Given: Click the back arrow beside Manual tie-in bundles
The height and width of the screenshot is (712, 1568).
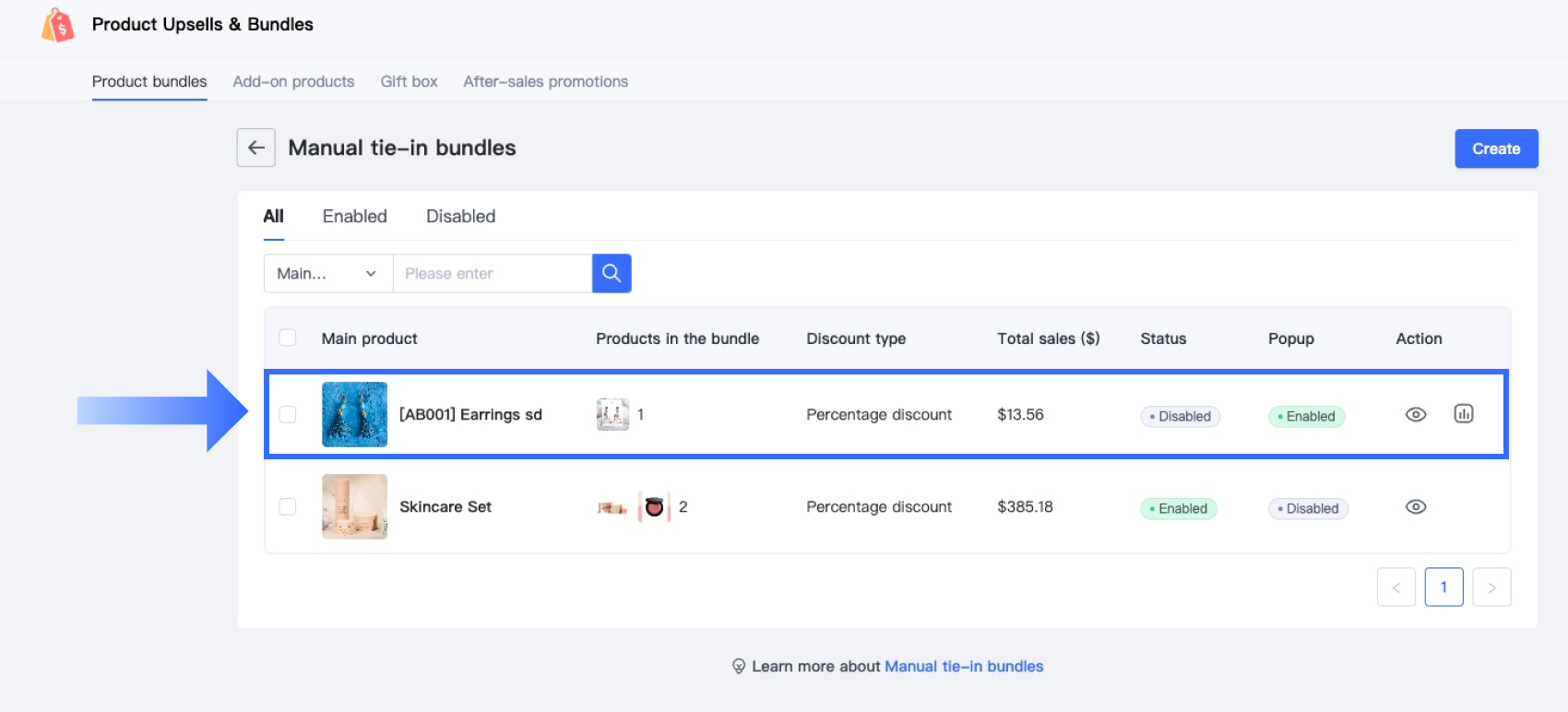Looking at the screenshot, I should click(x=256, y=148).
